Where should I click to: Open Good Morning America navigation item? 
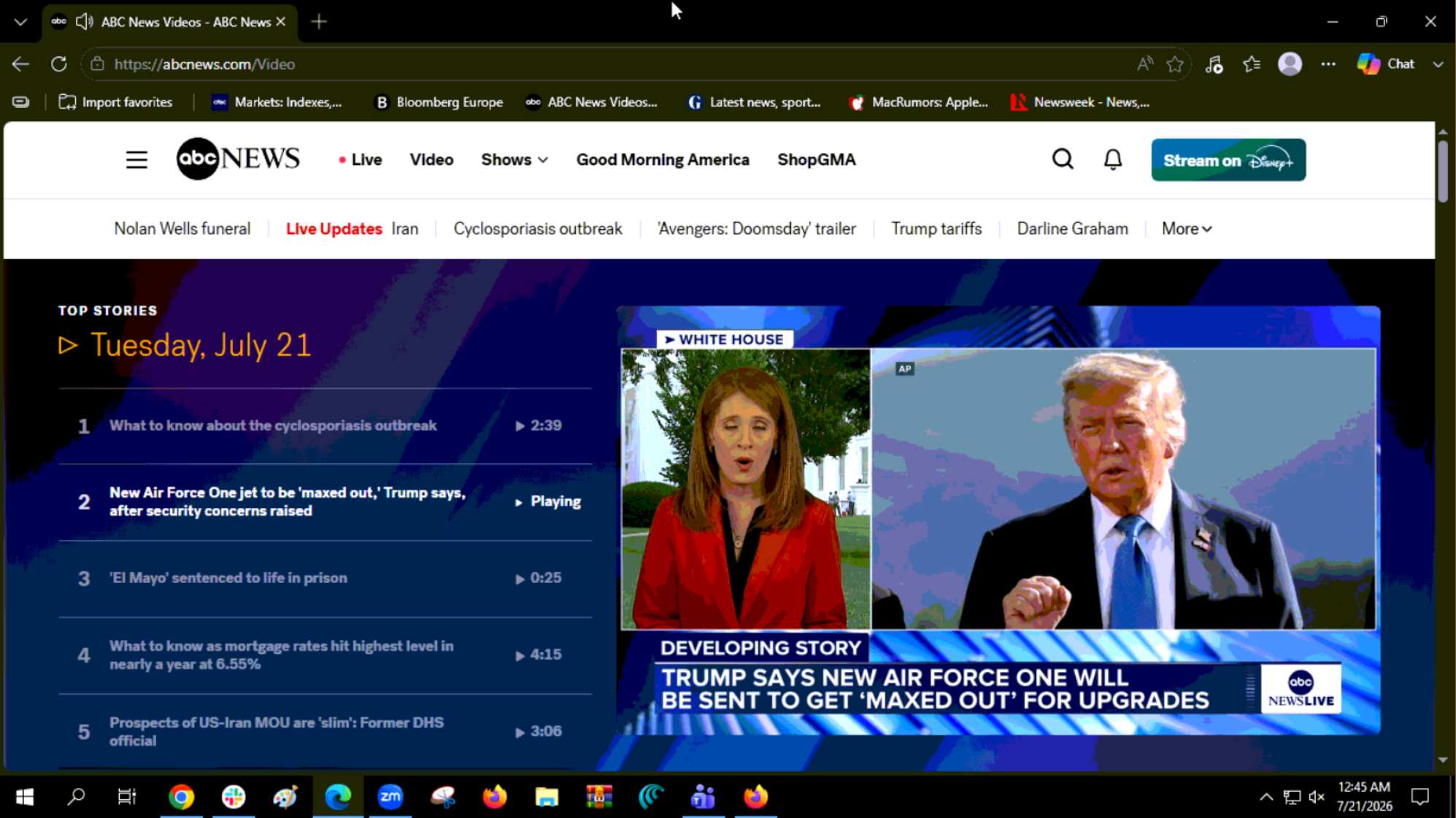(663, 160)
